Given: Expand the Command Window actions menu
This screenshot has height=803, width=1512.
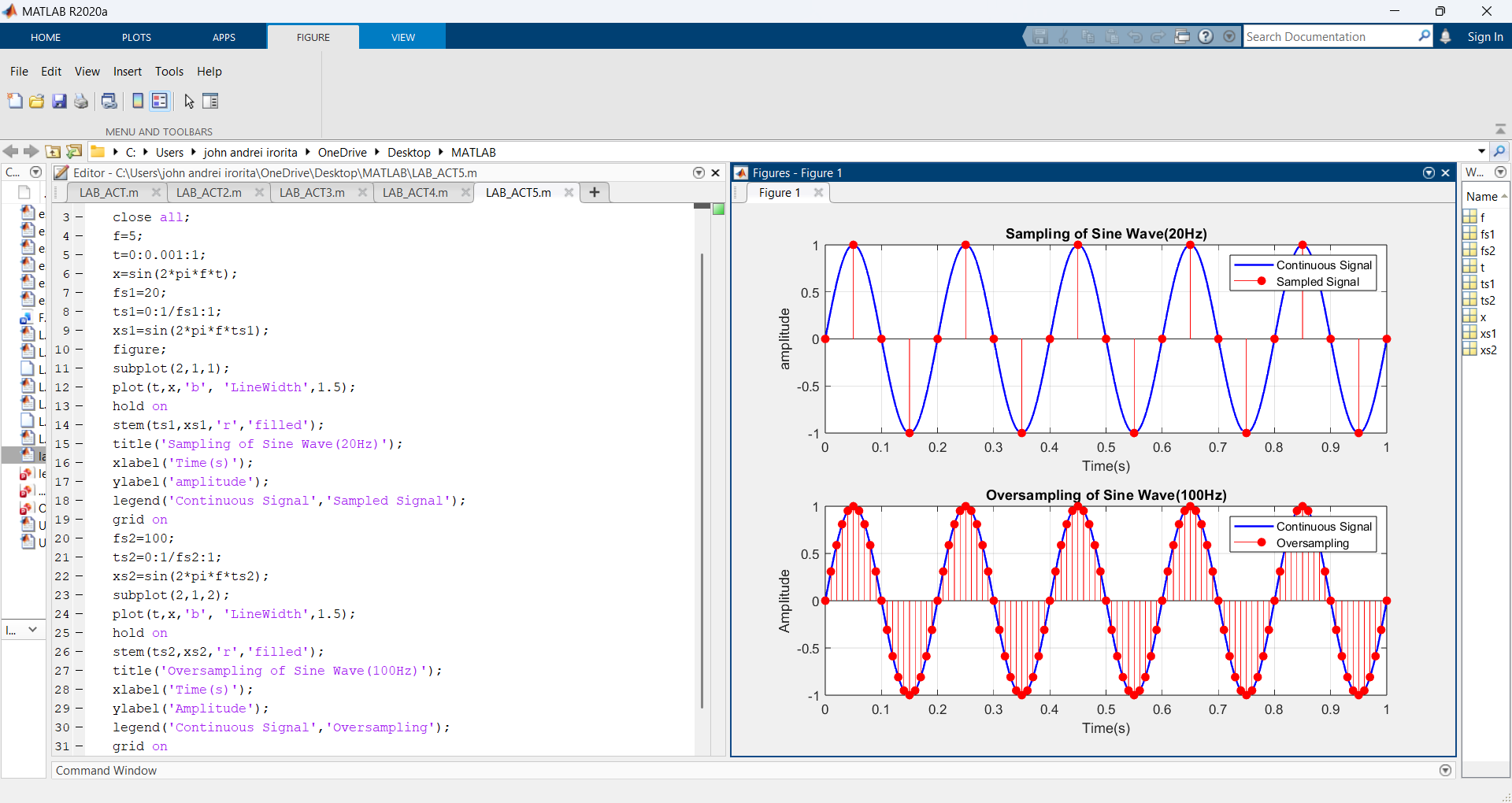Looking at the screenshot, I should [1445, 771].
